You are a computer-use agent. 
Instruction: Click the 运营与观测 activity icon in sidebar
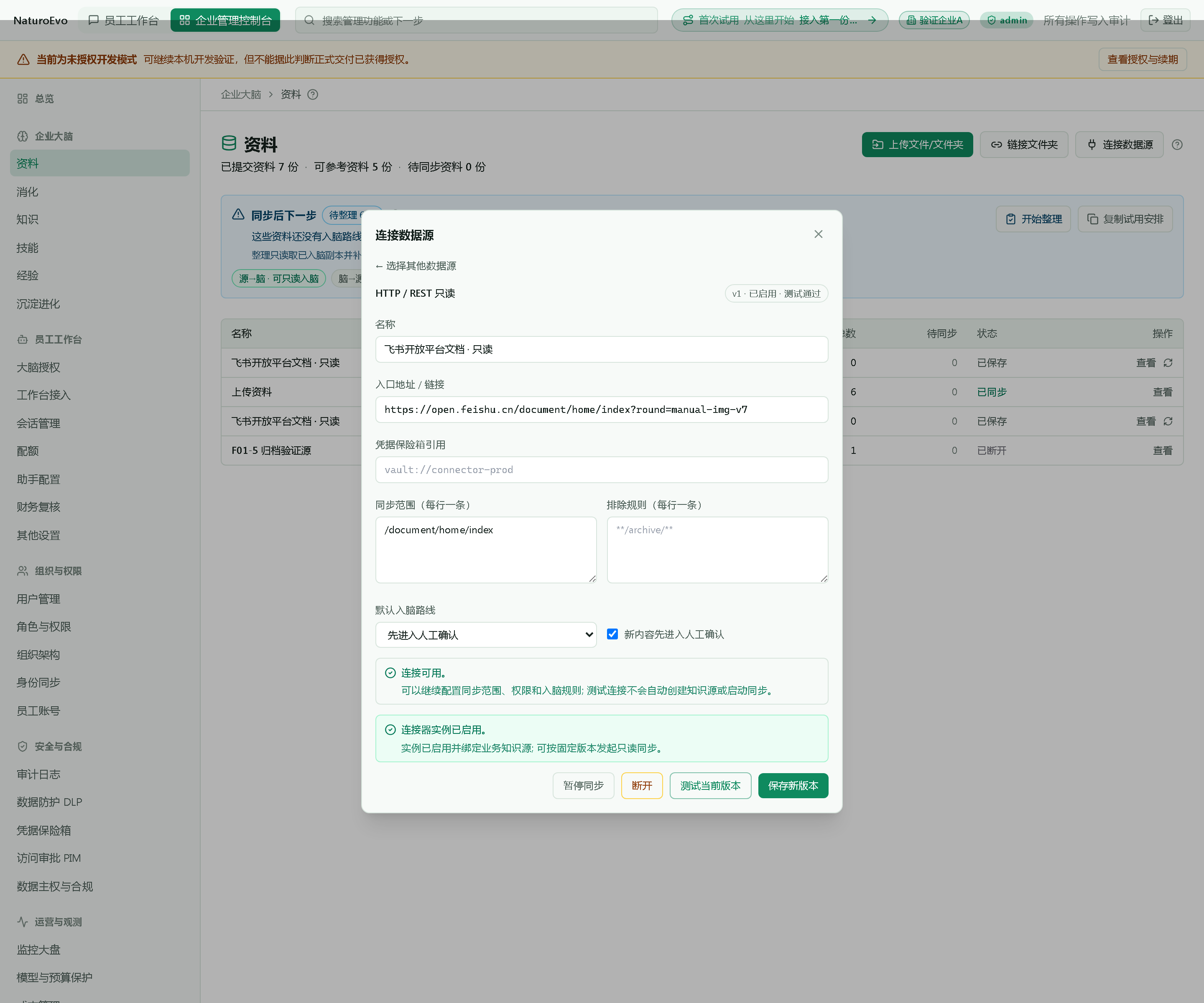click(x=22, y=922)
